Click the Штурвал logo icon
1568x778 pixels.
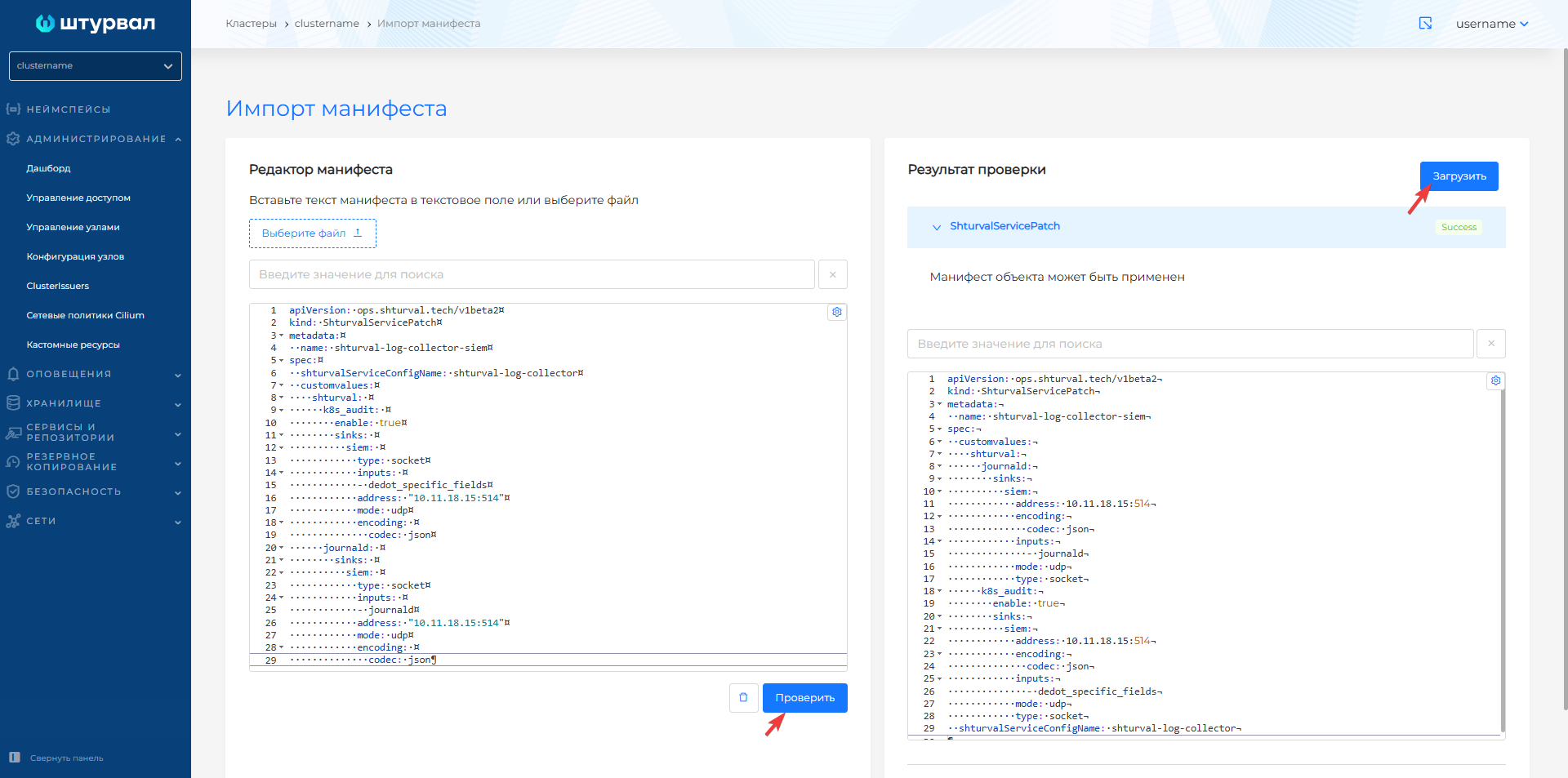[x=45, y=24]
